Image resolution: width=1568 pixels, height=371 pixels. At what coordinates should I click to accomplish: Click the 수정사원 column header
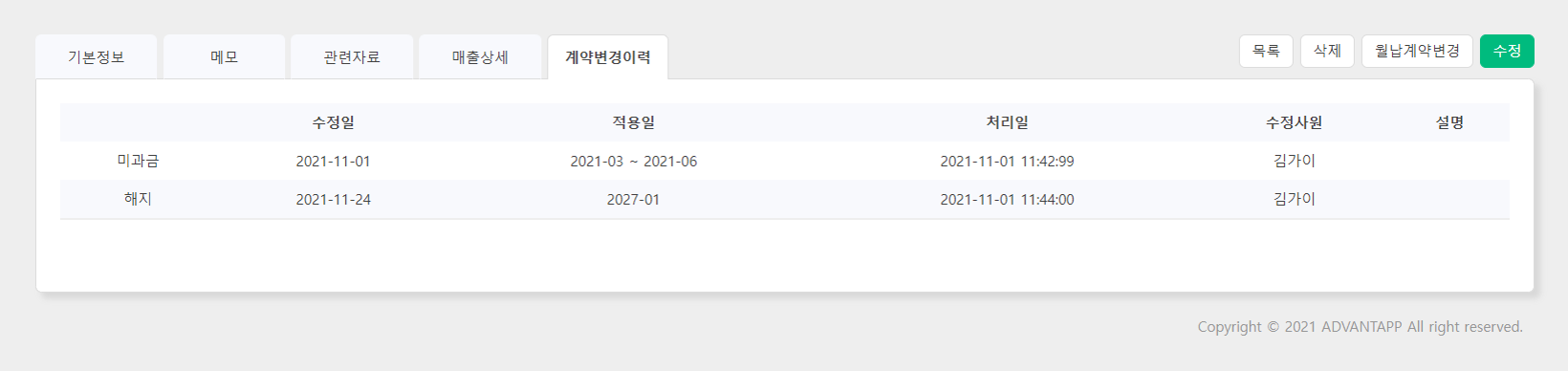point(1294,122)
